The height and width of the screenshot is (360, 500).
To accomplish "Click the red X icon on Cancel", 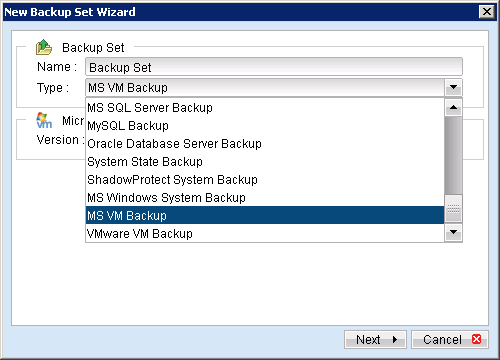I will pyautogui.click(x=477, y=339).
